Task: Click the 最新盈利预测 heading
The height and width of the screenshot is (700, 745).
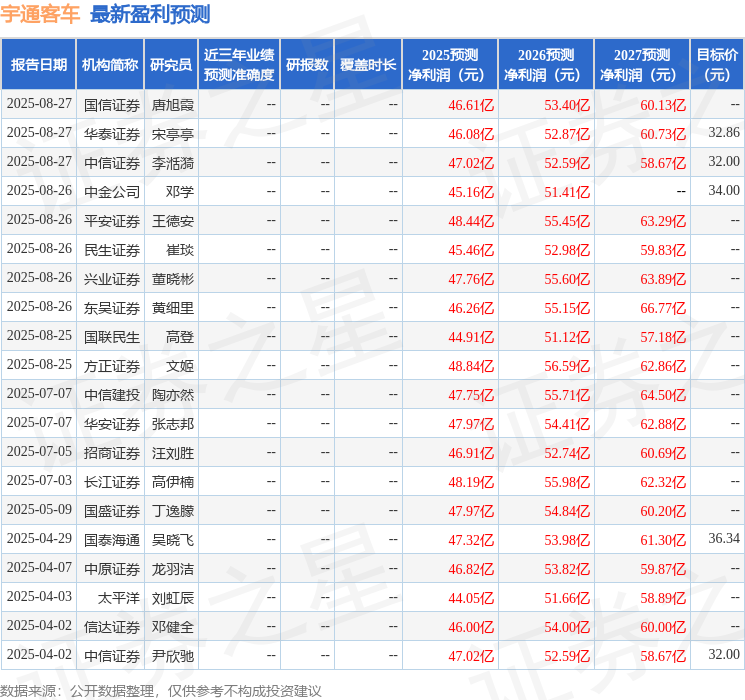Action: (x=150, y=14)
